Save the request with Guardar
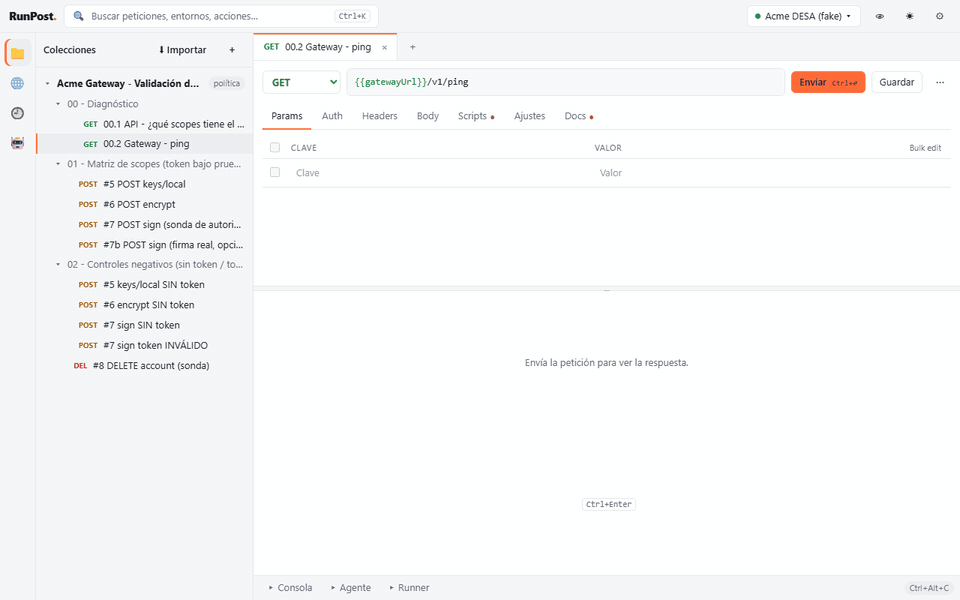 click(x=896, y=83)
